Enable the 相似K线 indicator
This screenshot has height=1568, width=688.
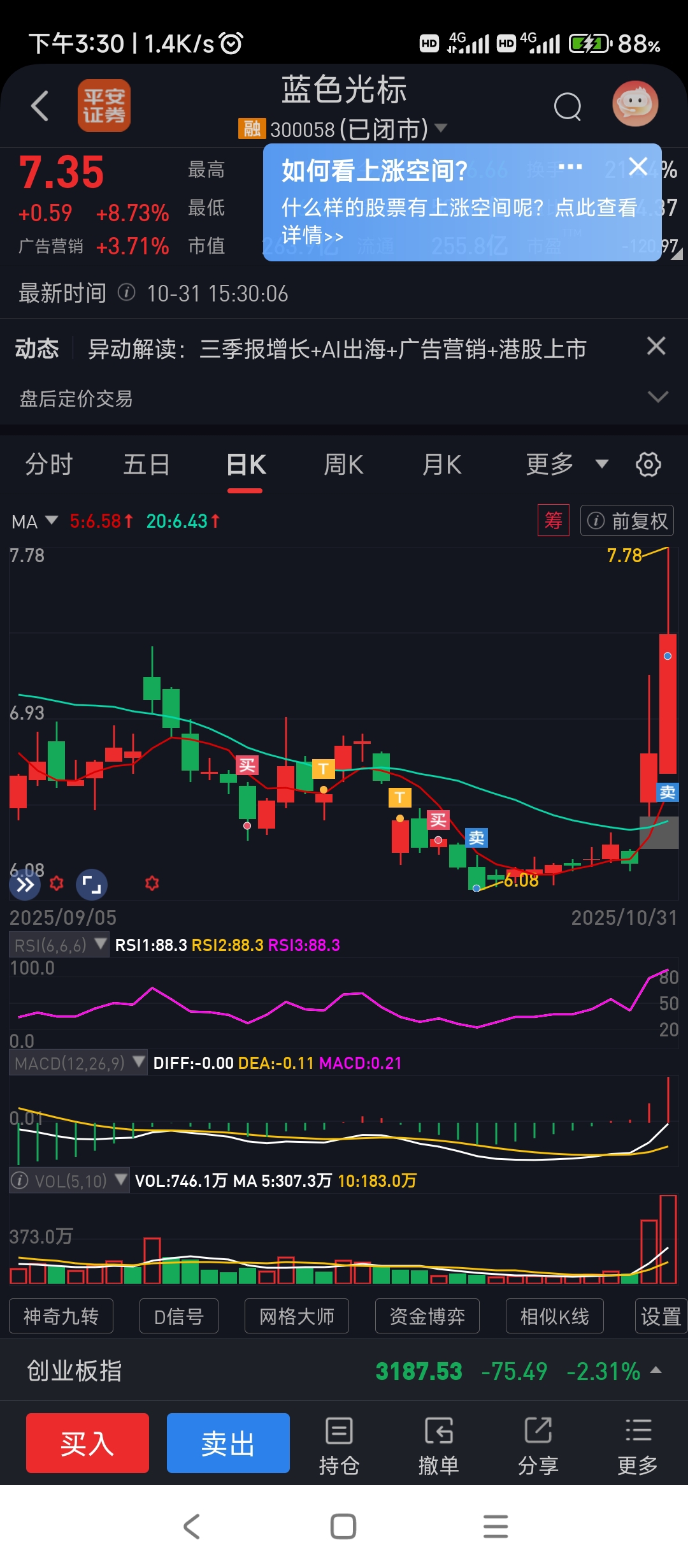point(555,1316)
